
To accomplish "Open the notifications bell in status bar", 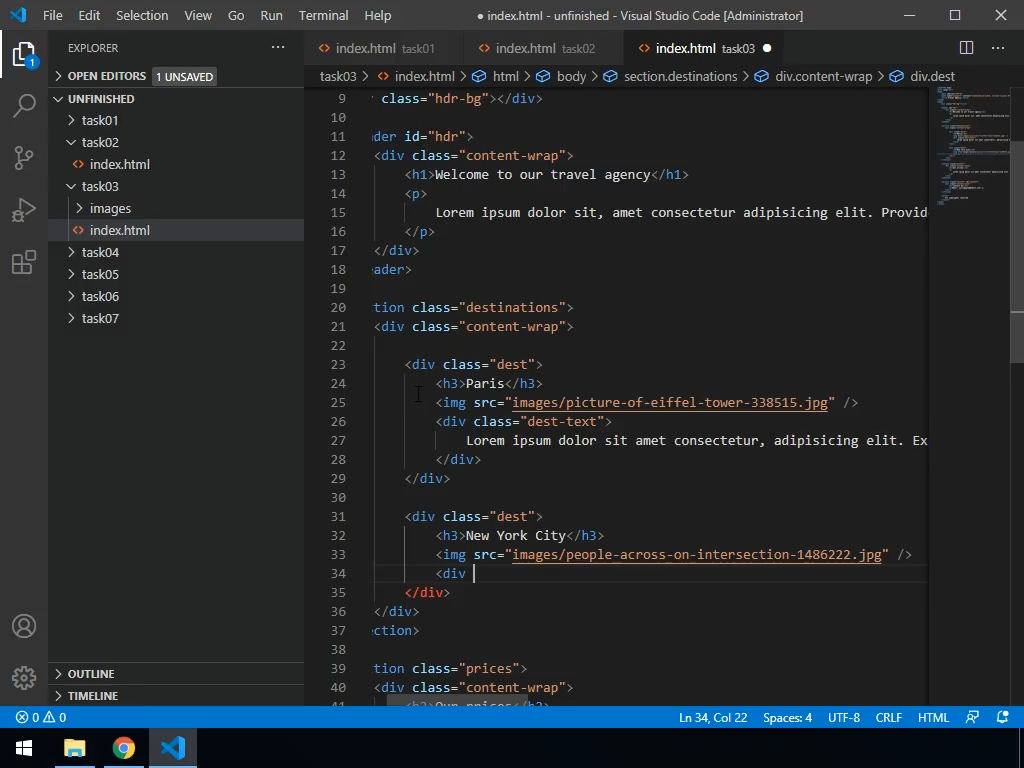I will pos(1003,717).
